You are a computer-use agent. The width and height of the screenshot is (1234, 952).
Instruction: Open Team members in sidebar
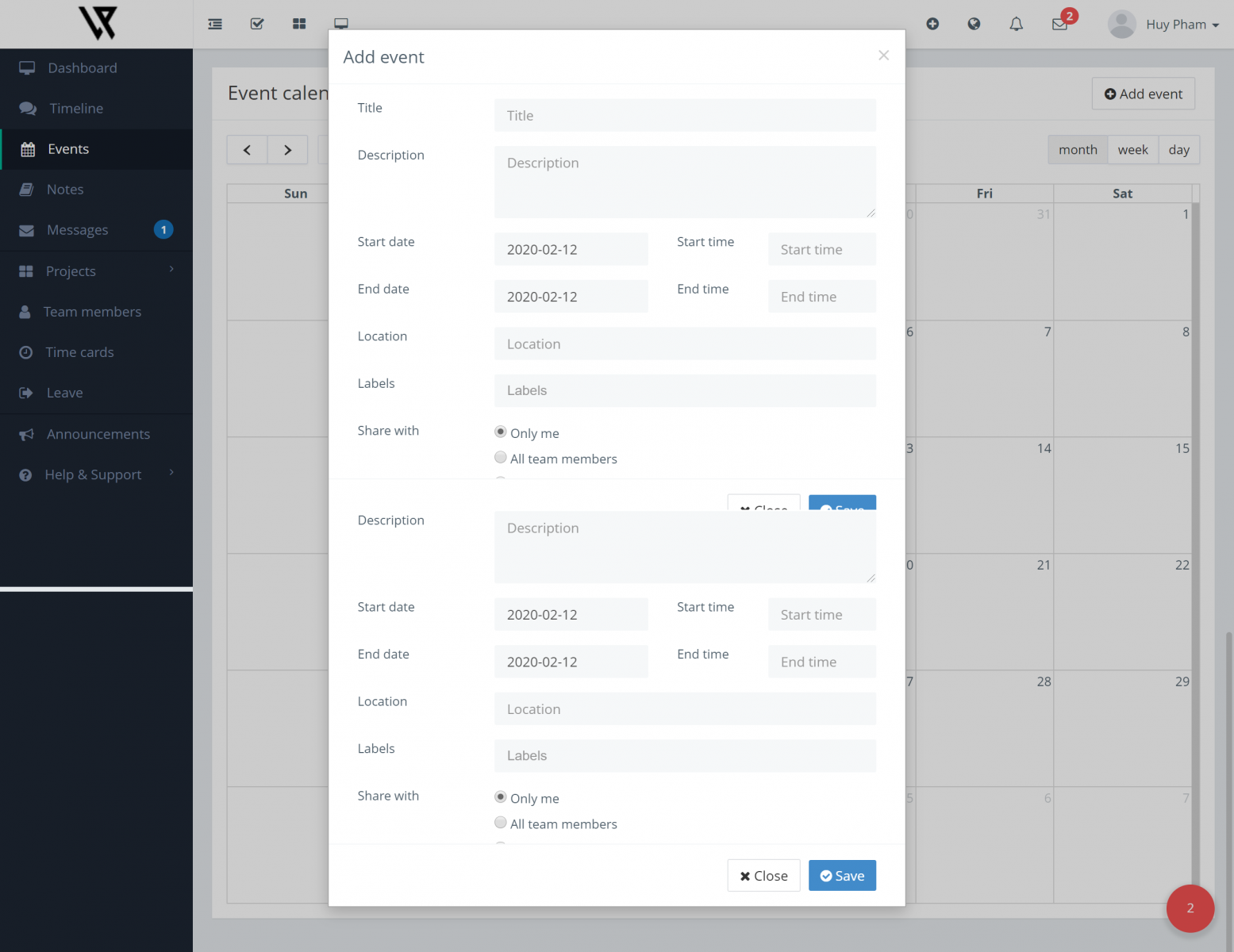(x=96, y=312)
